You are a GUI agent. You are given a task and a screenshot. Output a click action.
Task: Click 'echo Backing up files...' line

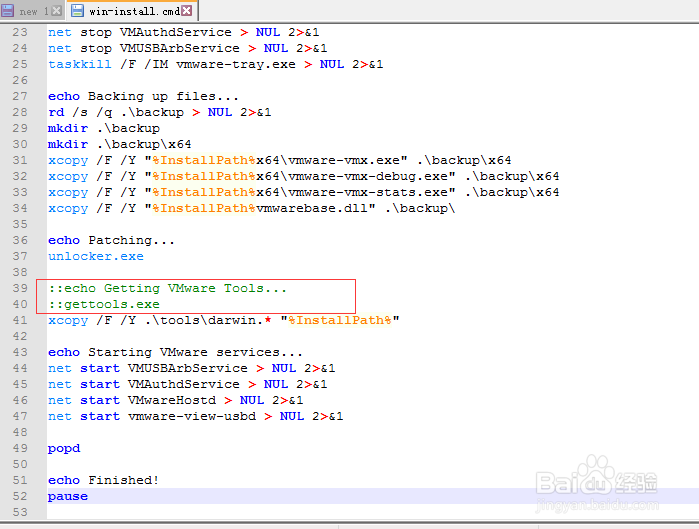click(143, 96)
